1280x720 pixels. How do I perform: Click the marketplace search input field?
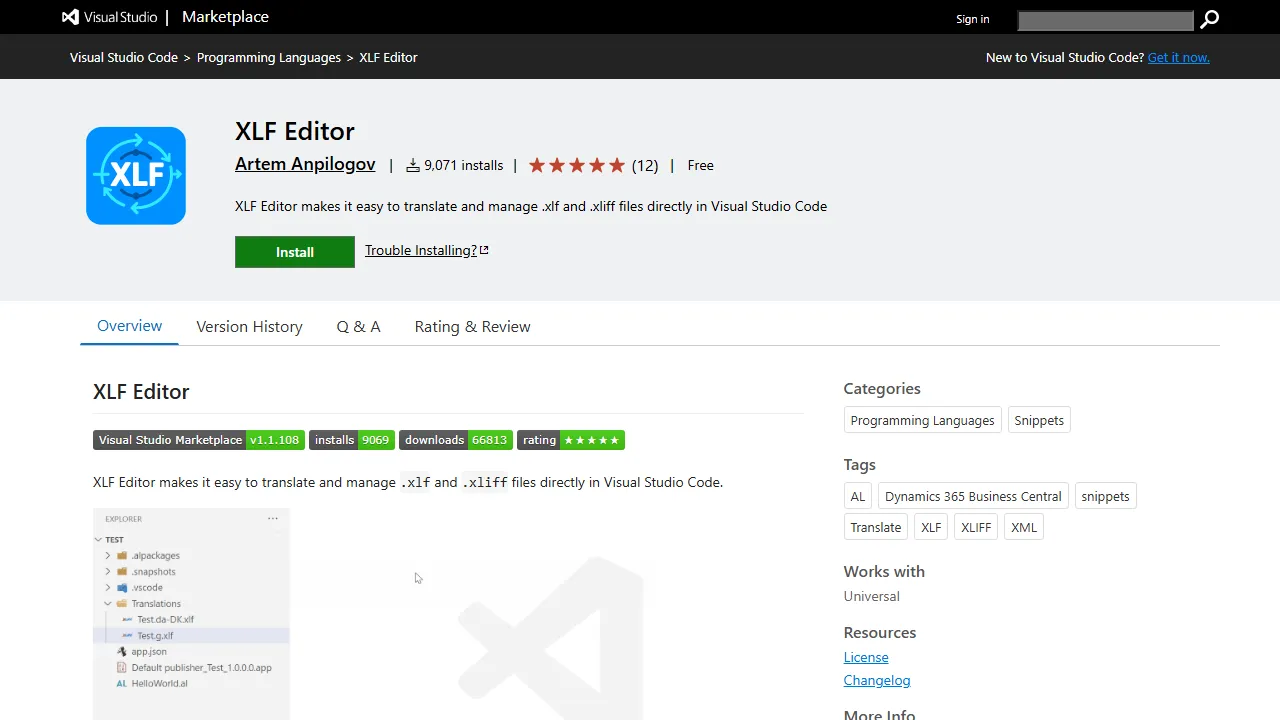point(1105,20)
